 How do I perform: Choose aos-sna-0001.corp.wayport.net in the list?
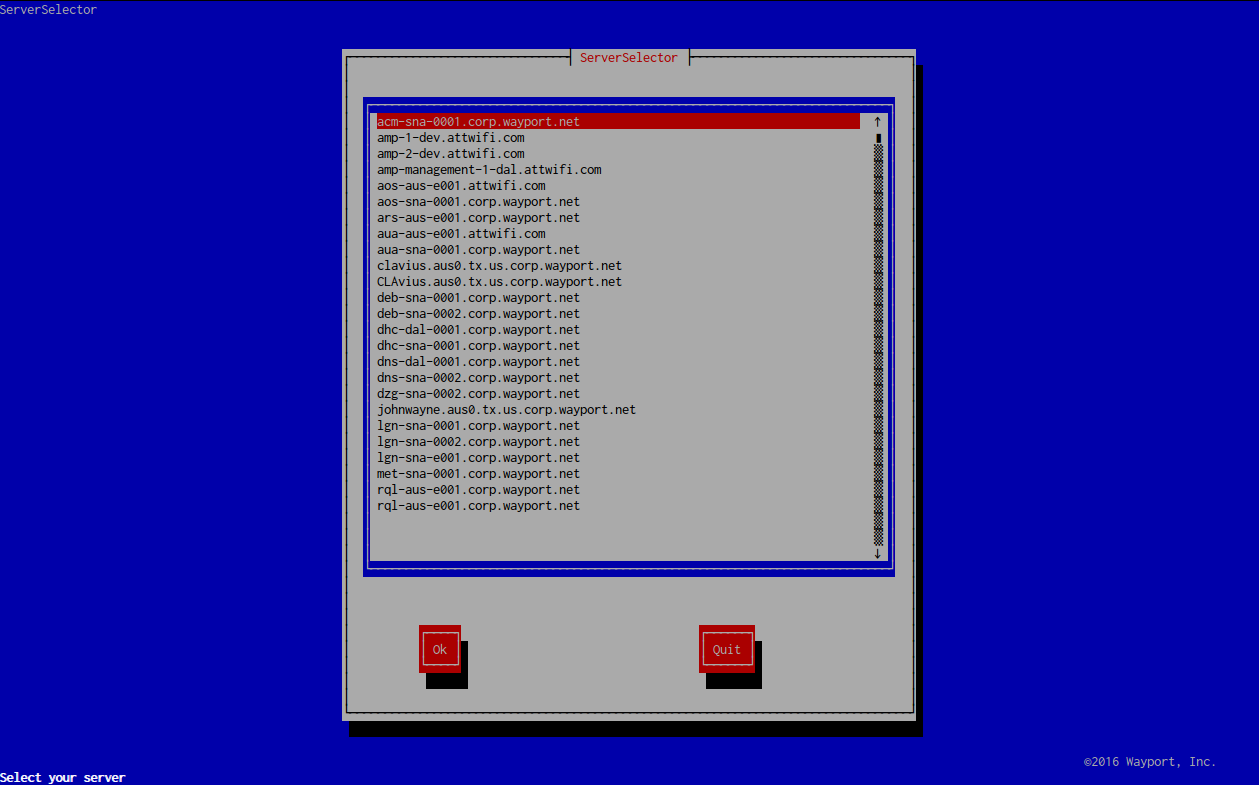(x=478, y=202)
